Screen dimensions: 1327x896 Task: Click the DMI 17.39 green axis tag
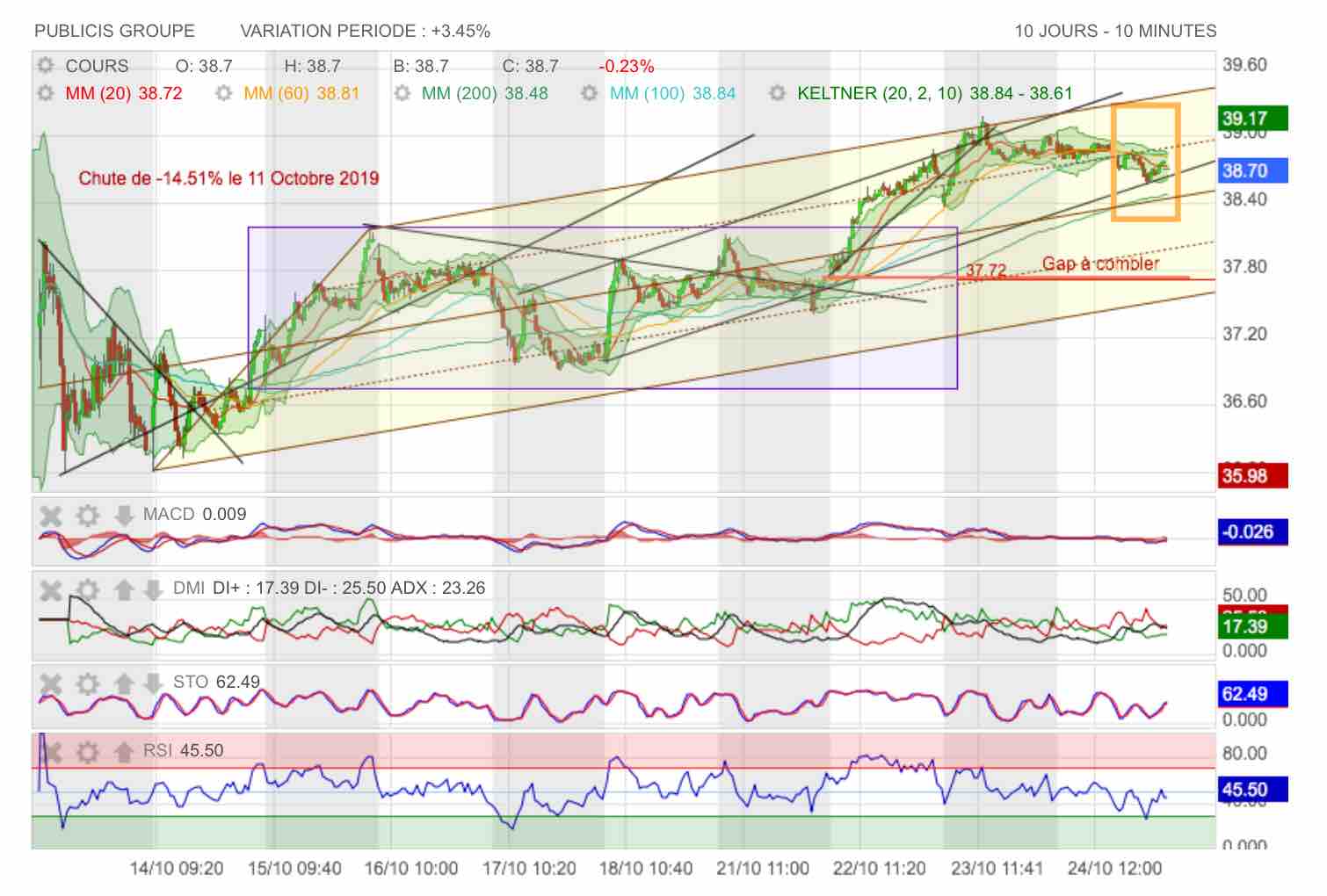[x=1252, y=626]
